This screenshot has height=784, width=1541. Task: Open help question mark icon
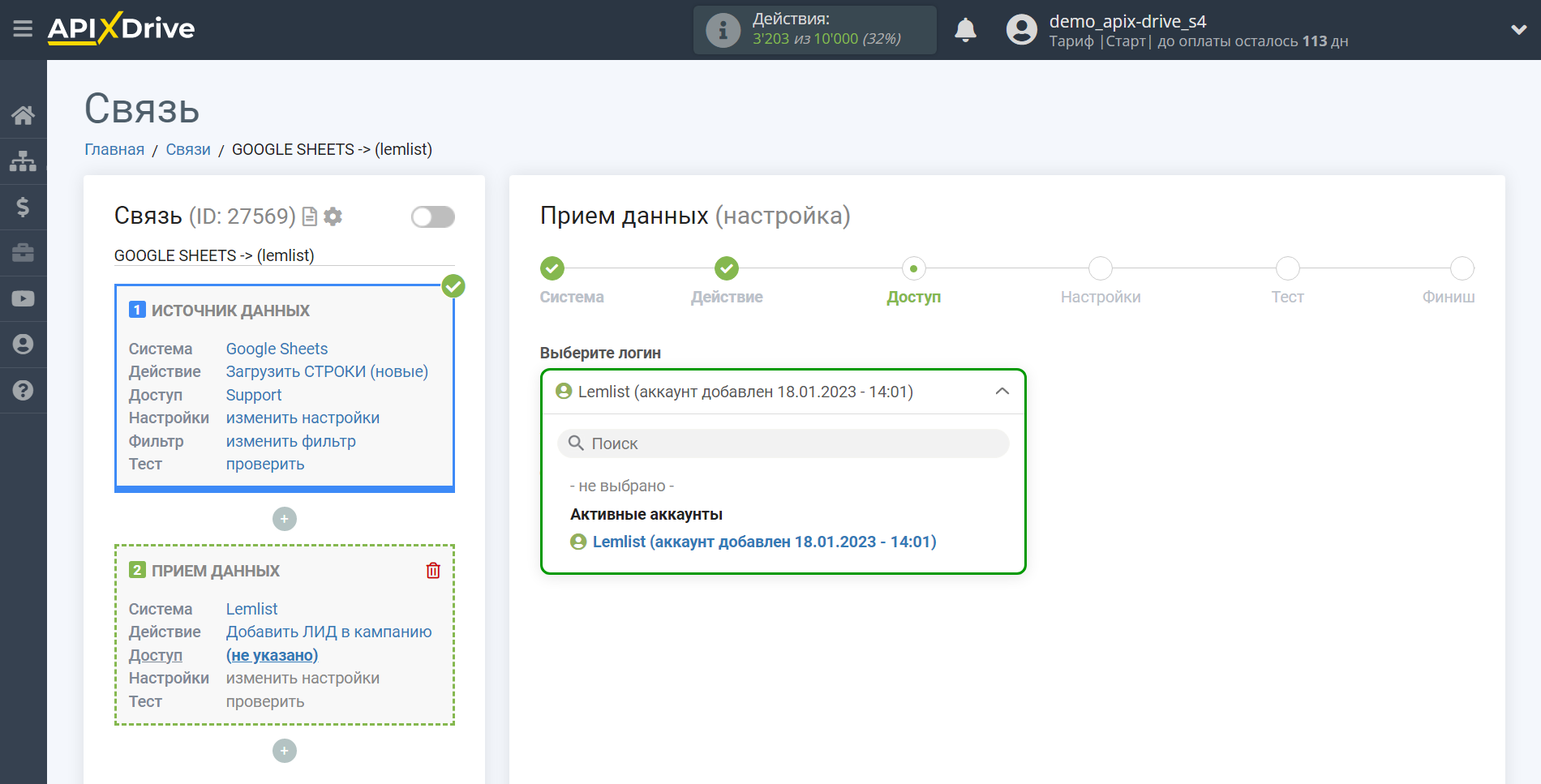(x=23, y=390)
